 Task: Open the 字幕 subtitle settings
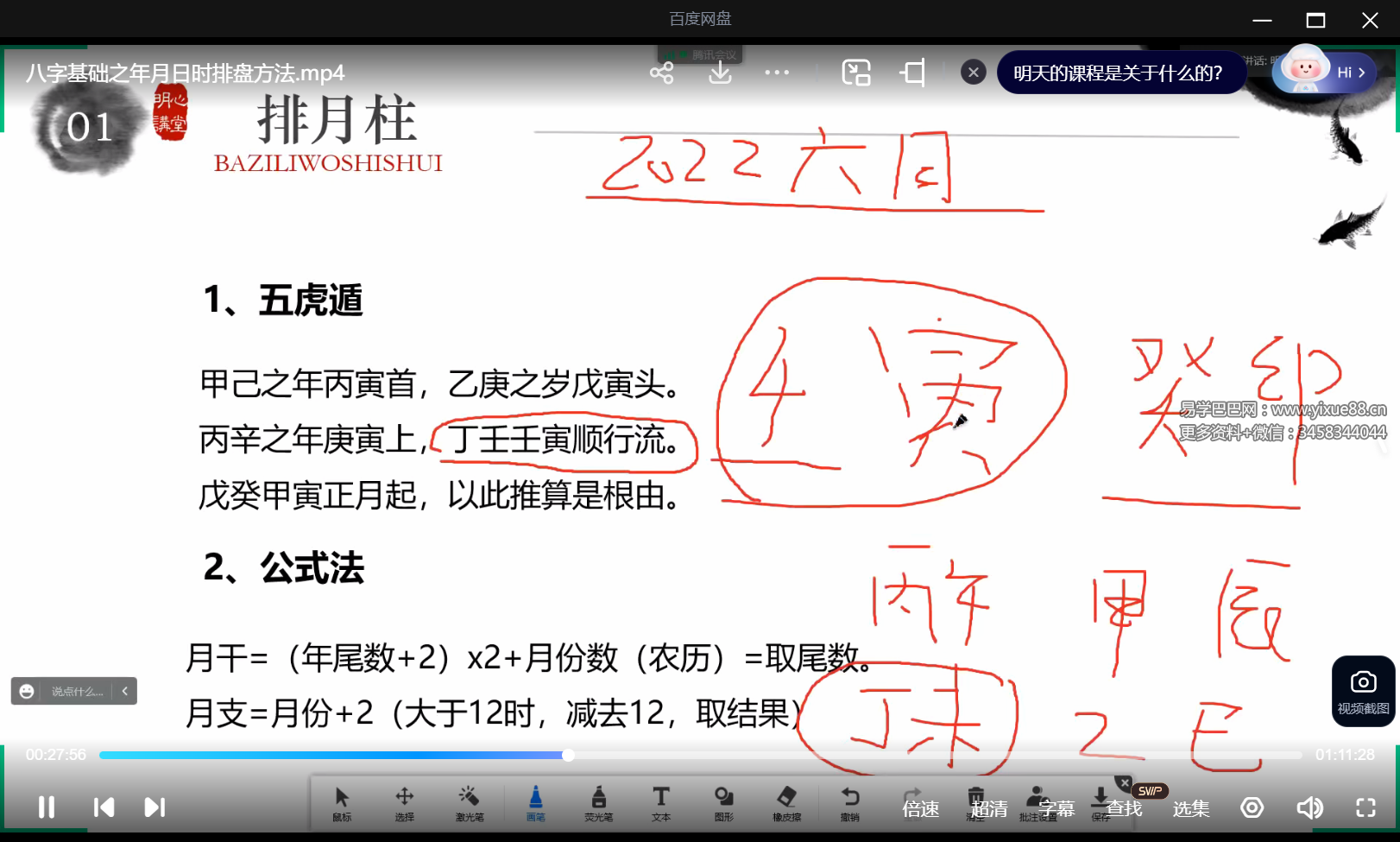[x=1056, y=809]
